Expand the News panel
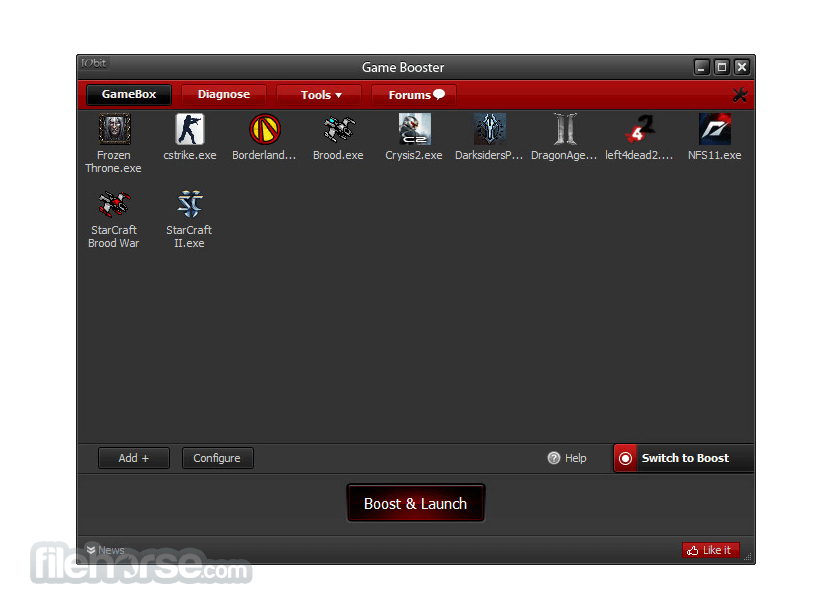This screenshot has width=834, height=614. pos(105,550)
